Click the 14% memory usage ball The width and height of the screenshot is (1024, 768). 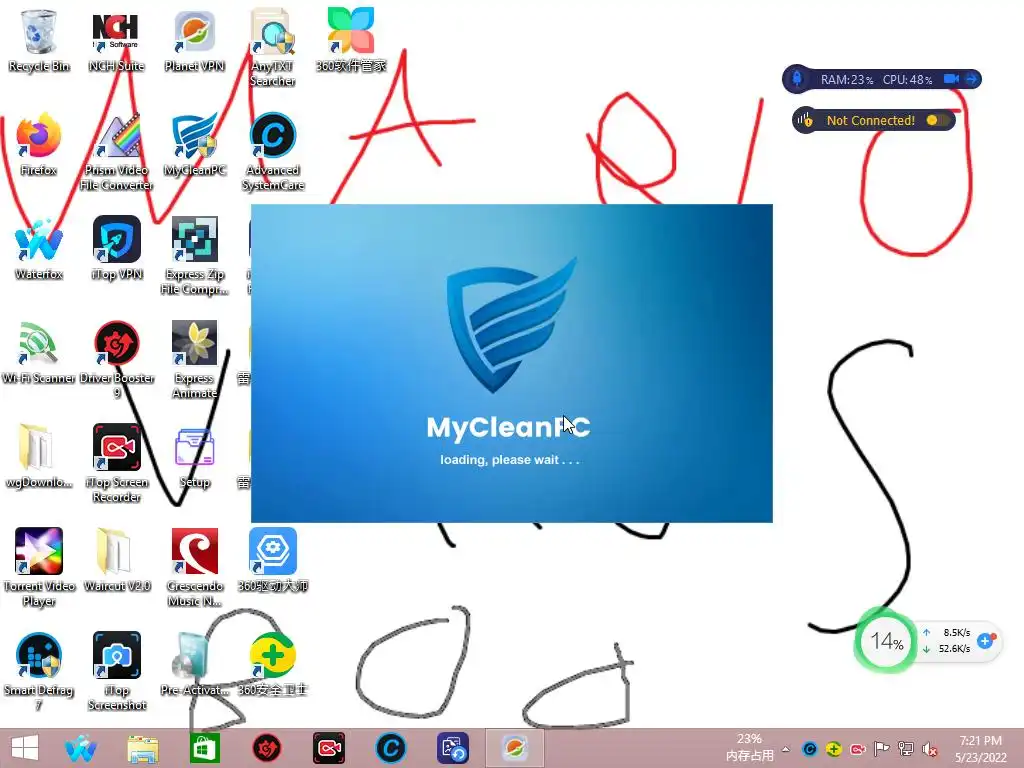point(886,641)
